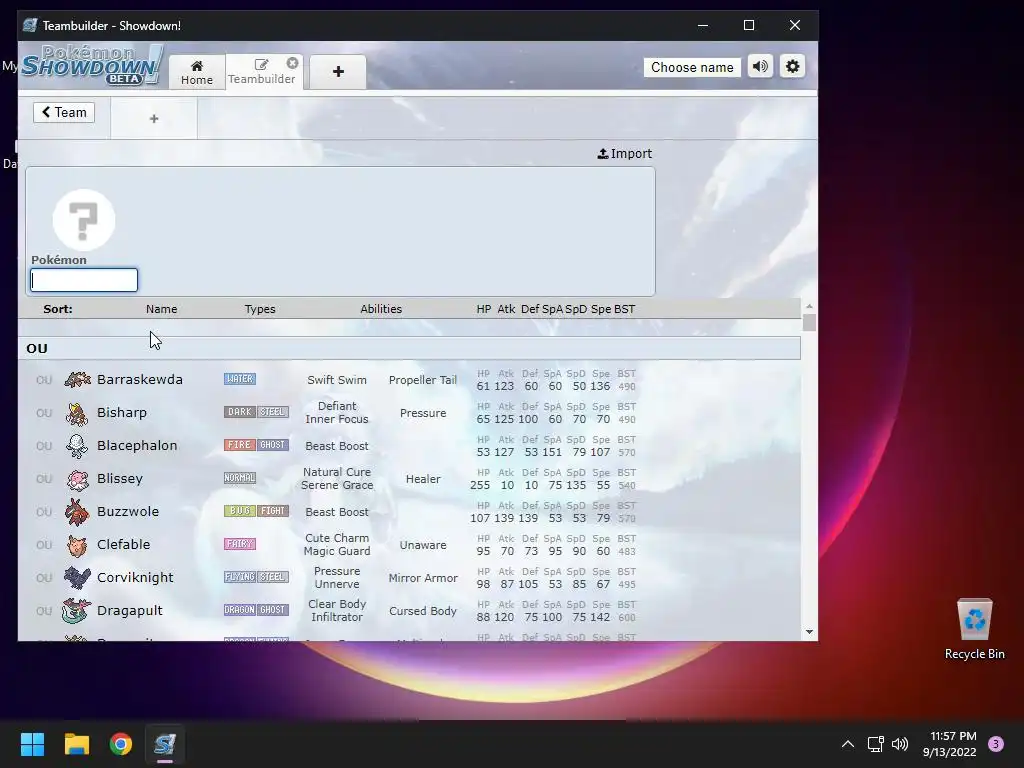The height and width of the screenshot is (768, 1024).
Task: Add a new Pokémon slot with plus tab
Action: (x=154, y=118)
